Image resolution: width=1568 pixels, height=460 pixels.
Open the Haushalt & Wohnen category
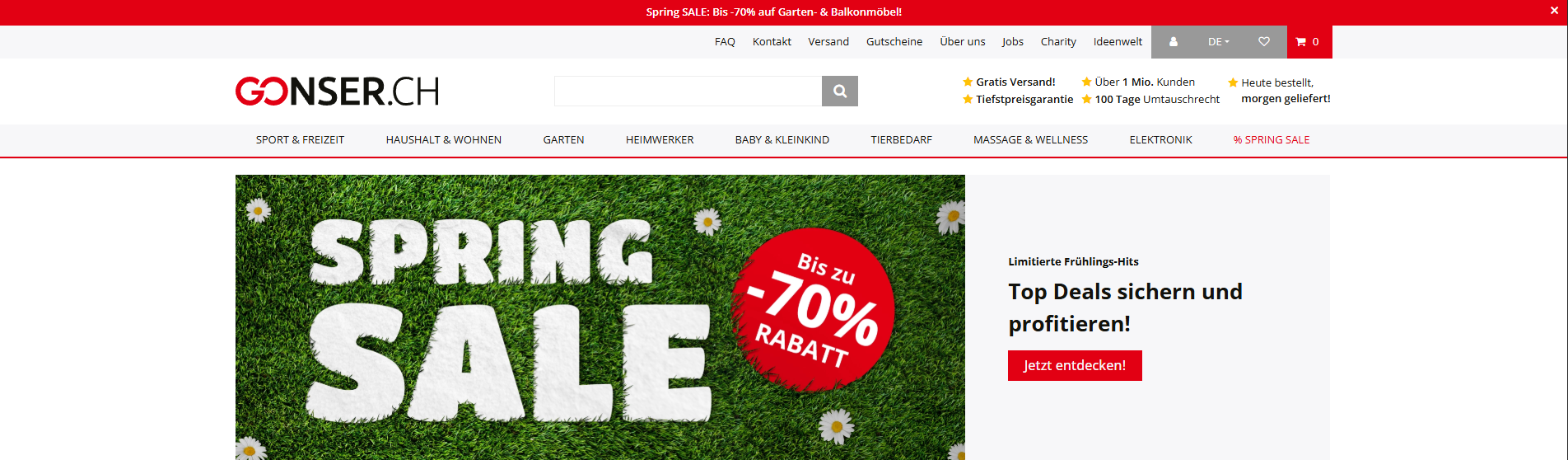click(x=443, y=140)
